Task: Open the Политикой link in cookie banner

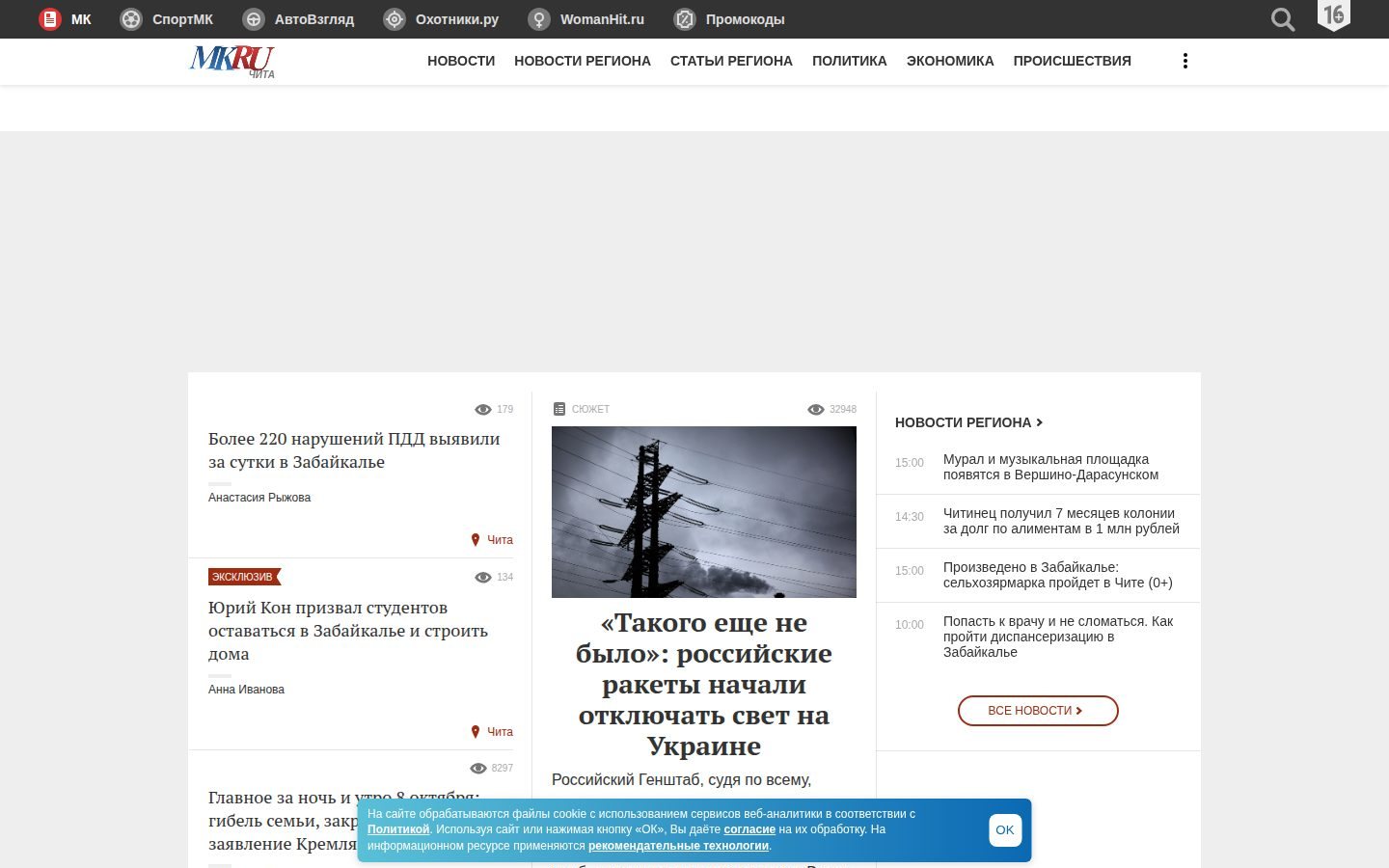Action: tap(398, 829)
